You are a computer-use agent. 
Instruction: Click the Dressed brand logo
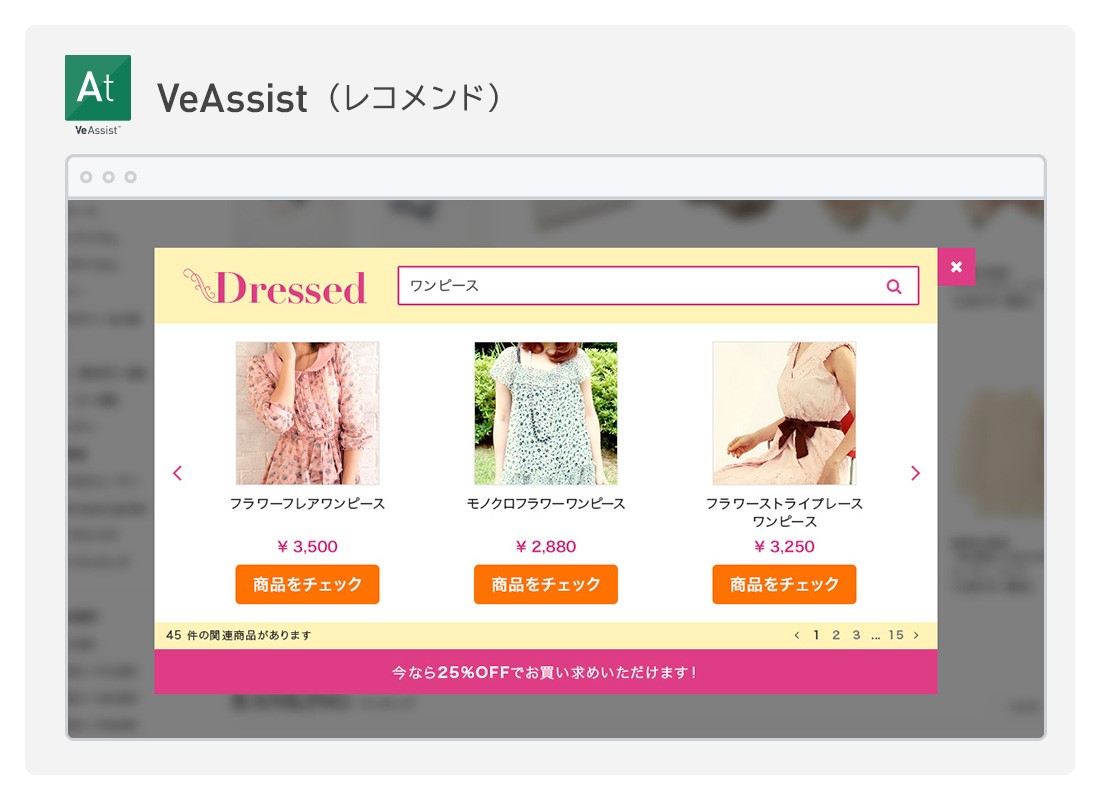274,286
